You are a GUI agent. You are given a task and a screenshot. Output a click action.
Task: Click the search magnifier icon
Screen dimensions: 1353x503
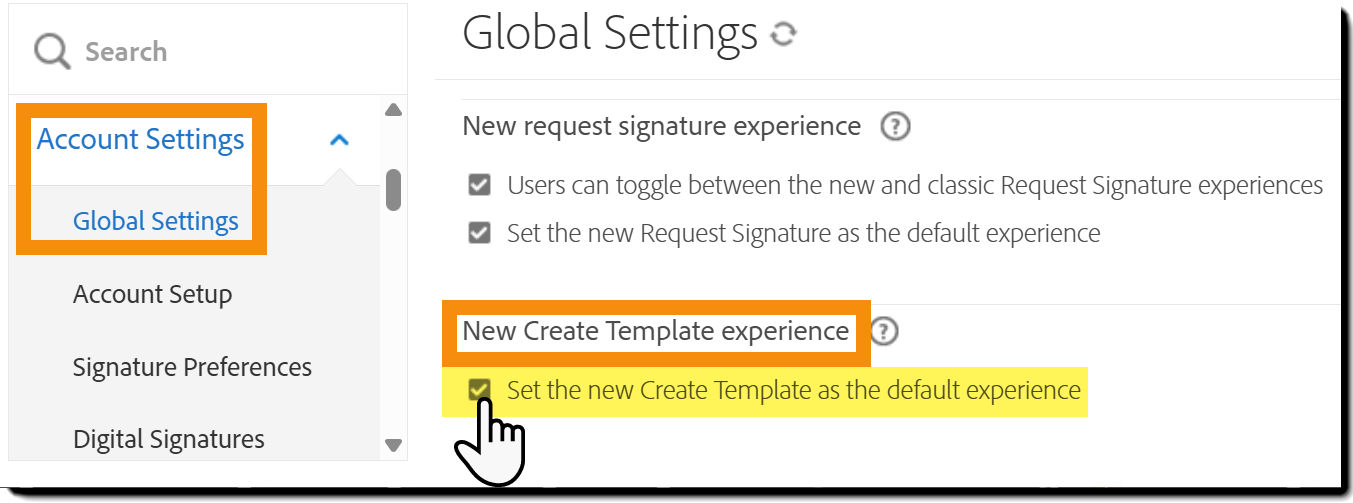tap(52, 51)
